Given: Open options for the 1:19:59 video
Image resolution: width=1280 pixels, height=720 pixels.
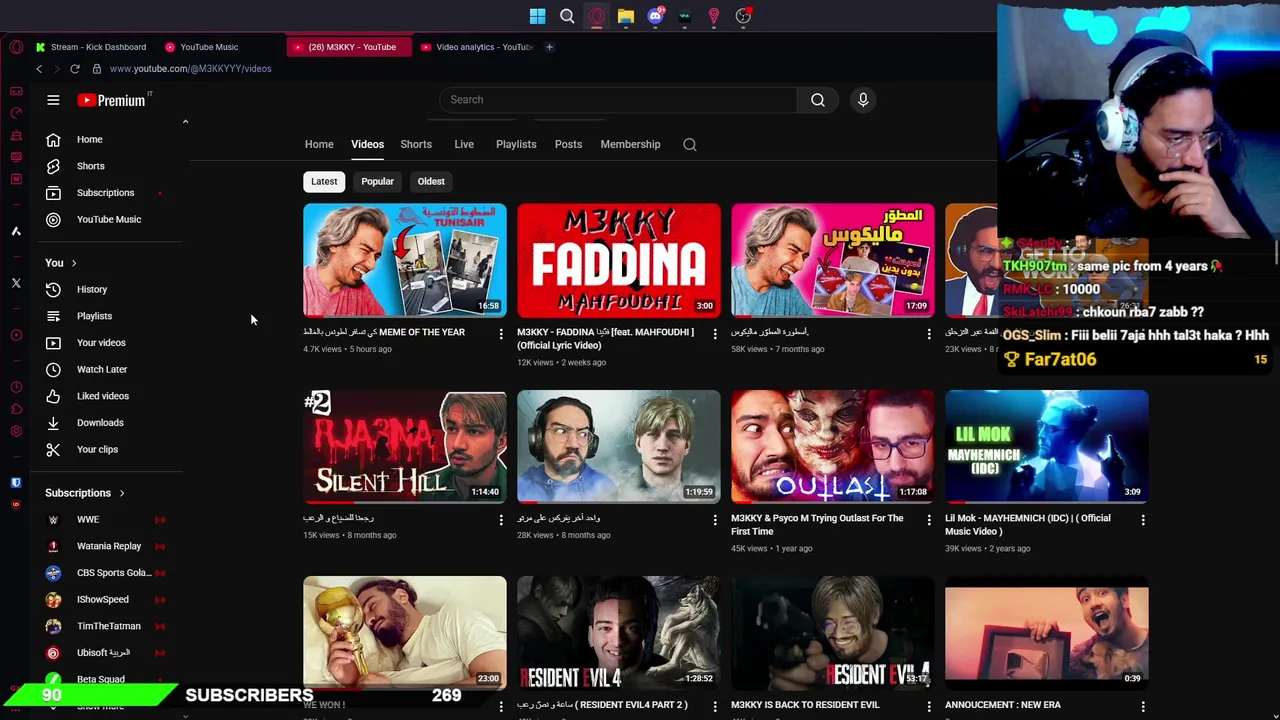Looking at the screenshot, I should click(x=715, y=520).
